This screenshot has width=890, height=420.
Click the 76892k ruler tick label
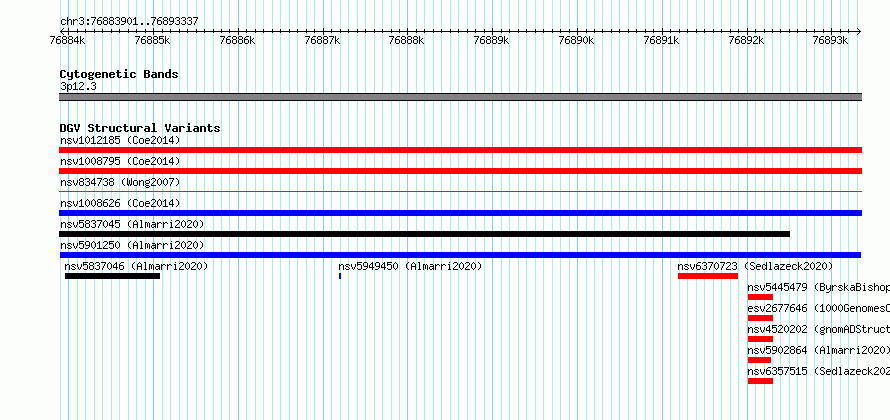[746, 40]
